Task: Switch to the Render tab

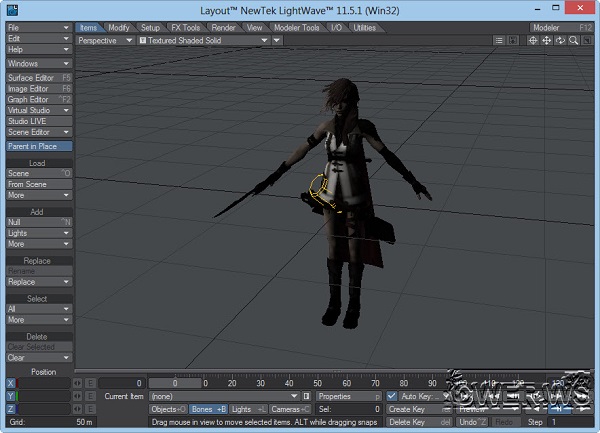Action: (223, 28)
